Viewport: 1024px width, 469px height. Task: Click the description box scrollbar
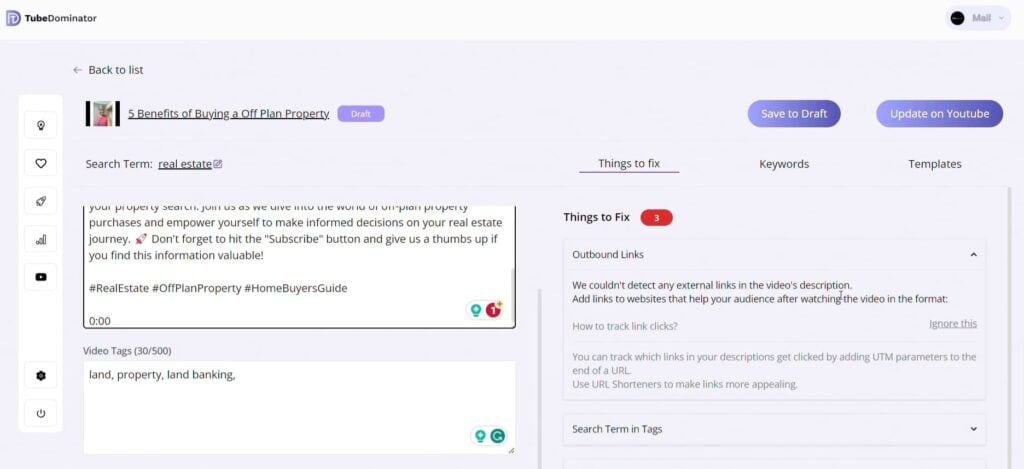[513, 295]
